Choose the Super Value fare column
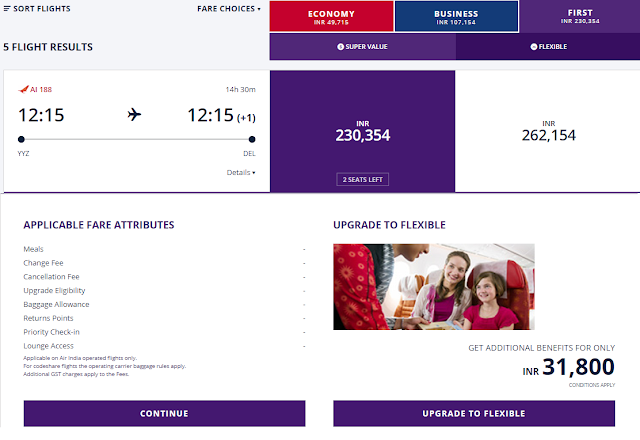 tap(362, 47)
